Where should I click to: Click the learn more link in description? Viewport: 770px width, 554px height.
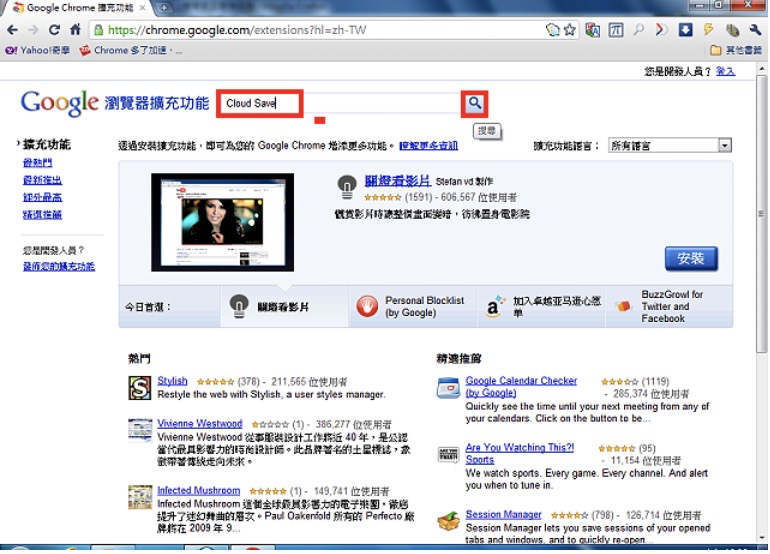coord(428,146)
